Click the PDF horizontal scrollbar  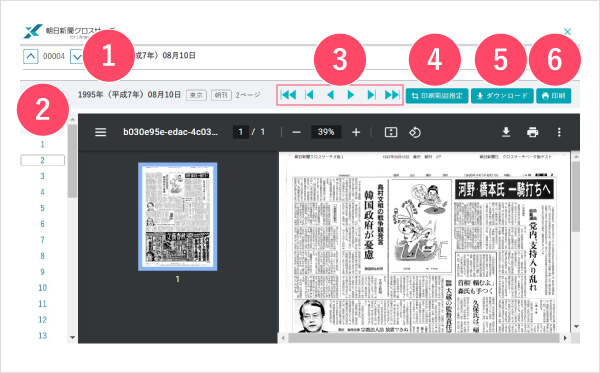coord(424,338)
